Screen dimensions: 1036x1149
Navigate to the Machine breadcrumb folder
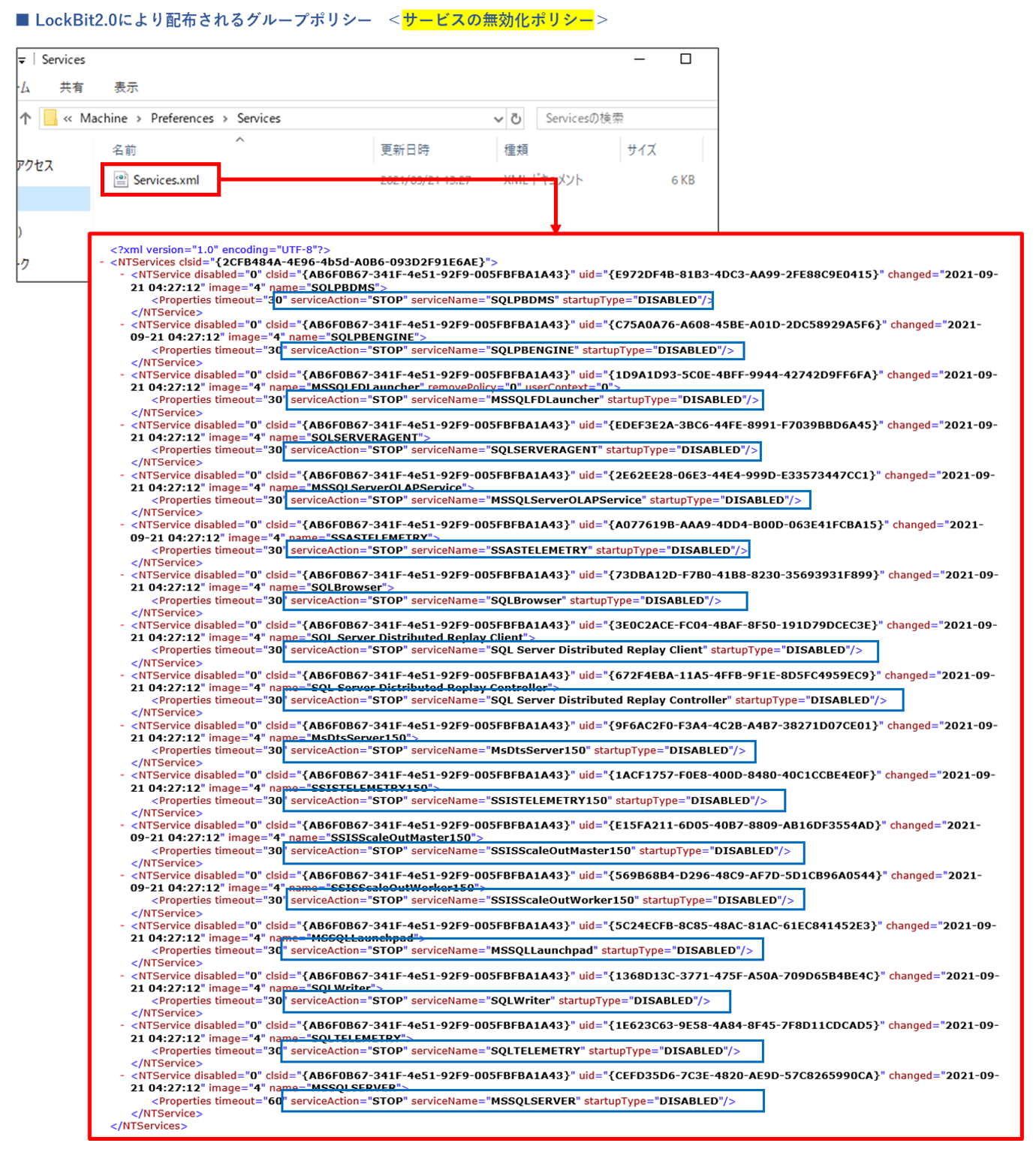(104, 119)
